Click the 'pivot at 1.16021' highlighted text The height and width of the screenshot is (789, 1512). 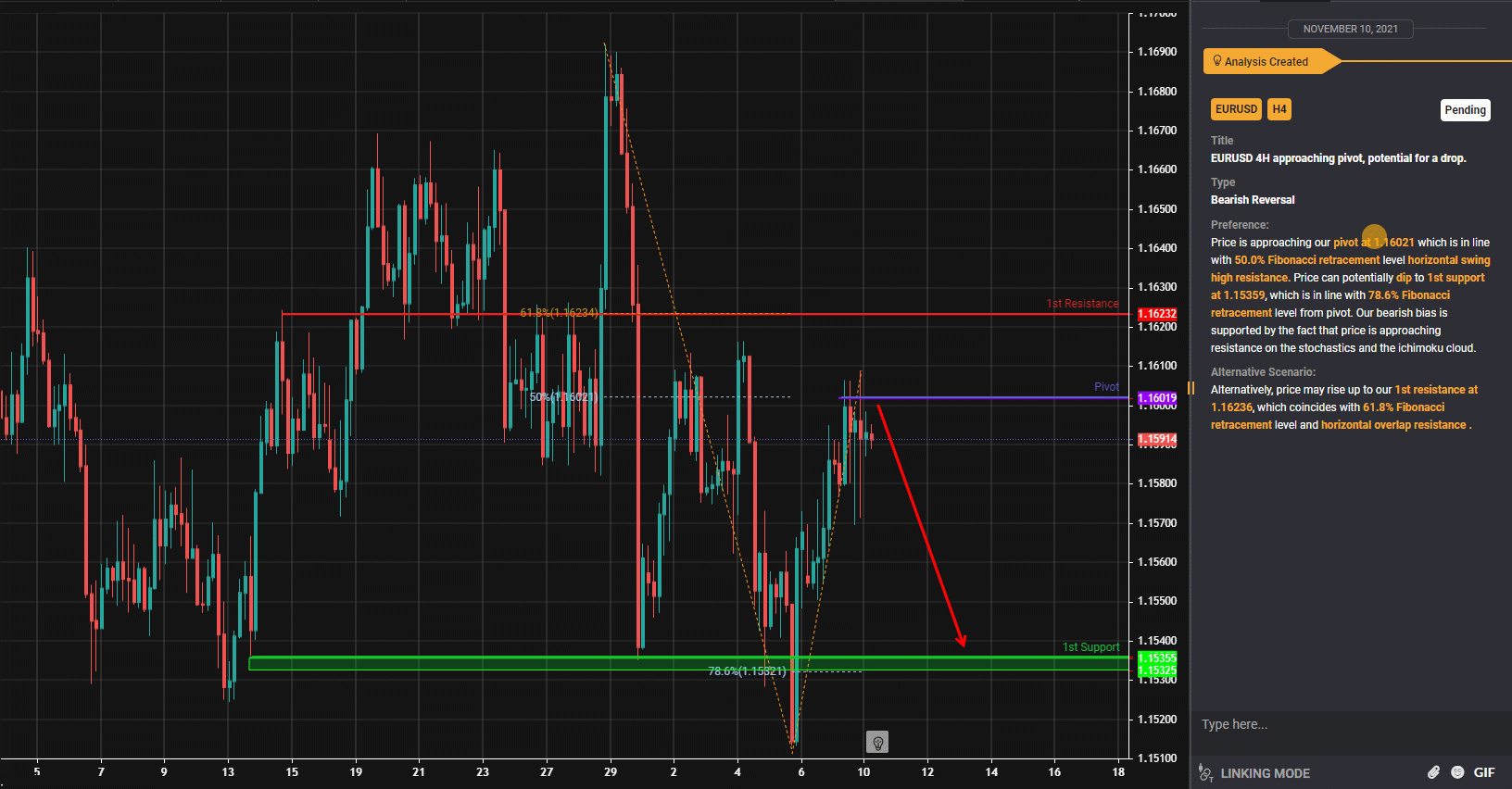(1374, 243)
